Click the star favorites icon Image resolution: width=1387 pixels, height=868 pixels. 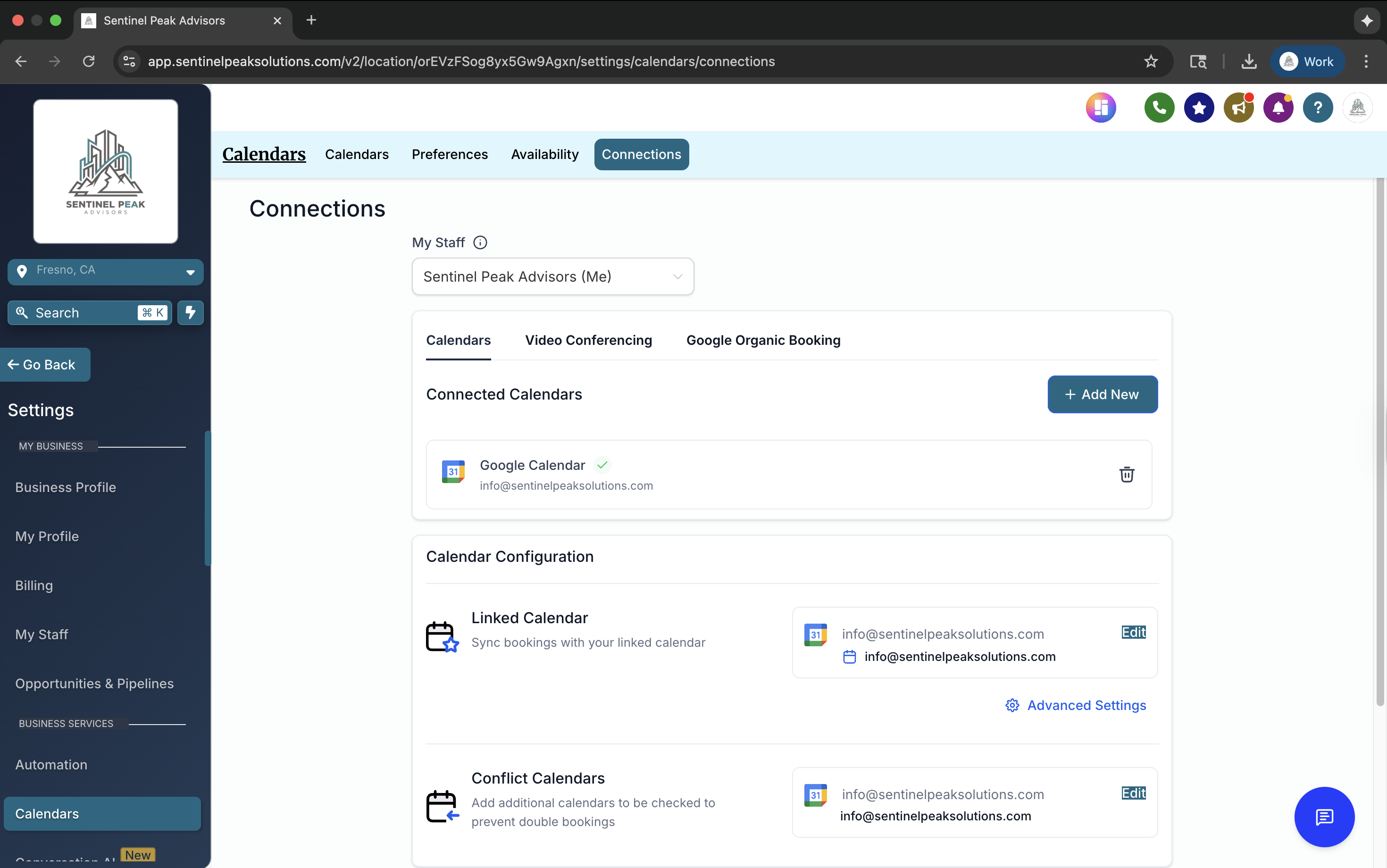[x=1199, y=108]
